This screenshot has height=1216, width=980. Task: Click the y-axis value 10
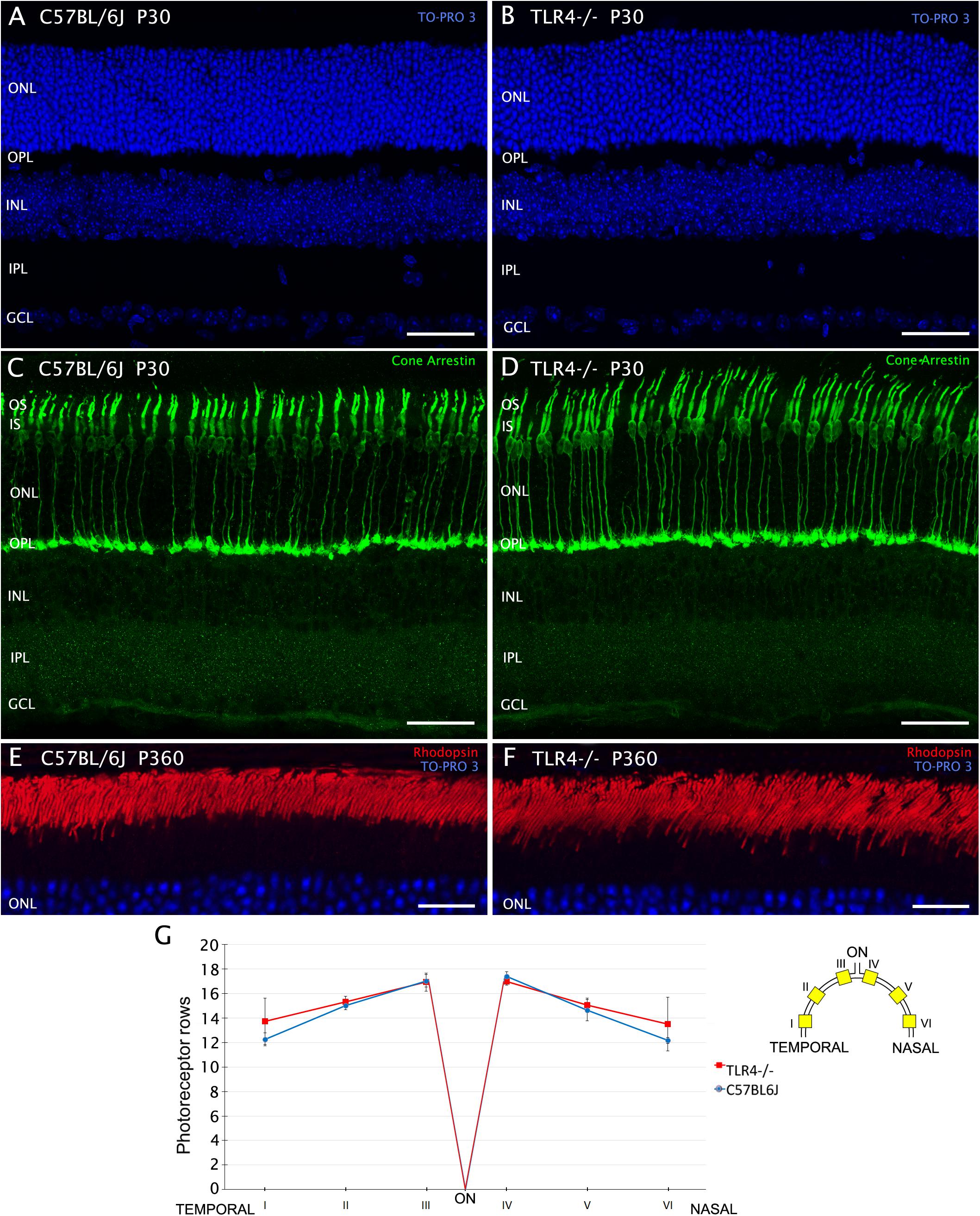click(x=209, y=1067)
